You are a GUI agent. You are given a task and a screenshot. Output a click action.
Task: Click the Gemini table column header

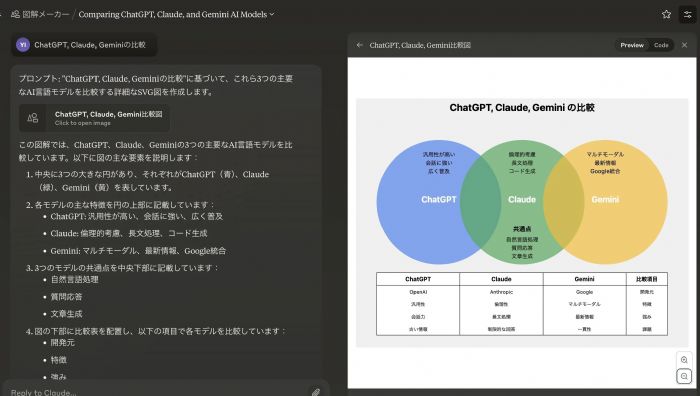(x=584, y=279)
